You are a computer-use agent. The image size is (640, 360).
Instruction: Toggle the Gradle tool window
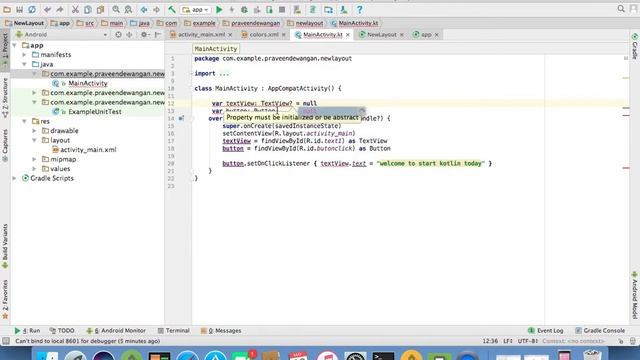tap(635, 46)
